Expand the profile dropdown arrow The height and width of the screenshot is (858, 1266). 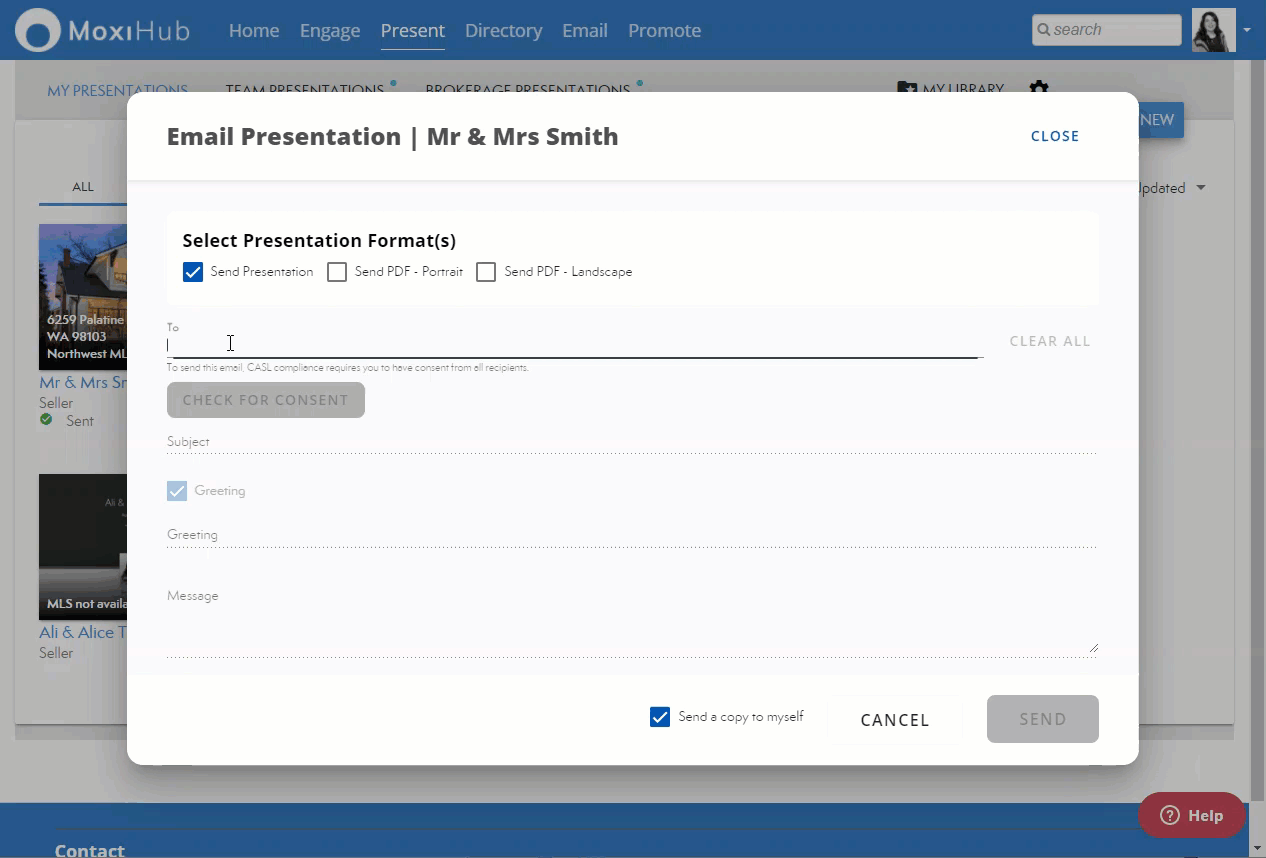click(x=1246, y=30)
